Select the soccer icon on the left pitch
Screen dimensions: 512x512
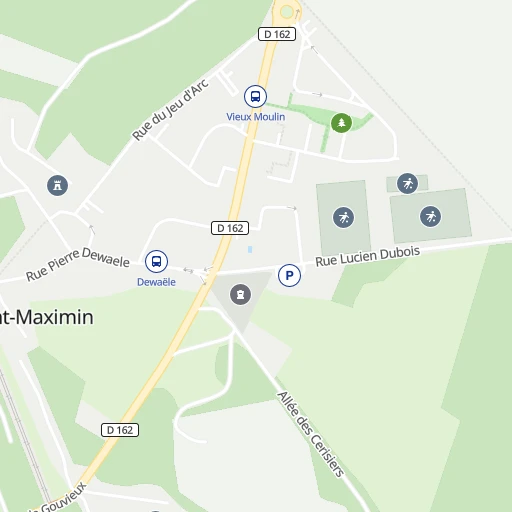coord(344,218)
